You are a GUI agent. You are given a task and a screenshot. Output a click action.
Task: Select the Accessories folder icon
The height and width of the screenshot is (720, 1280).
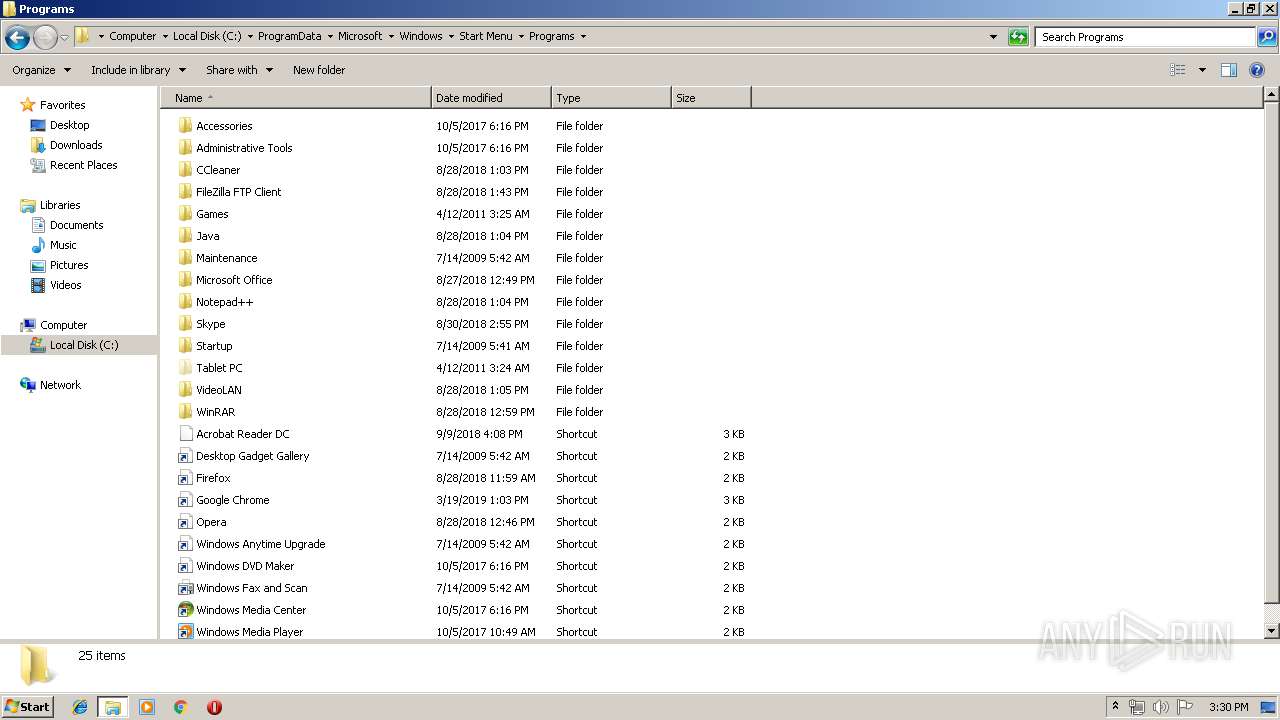185,126
